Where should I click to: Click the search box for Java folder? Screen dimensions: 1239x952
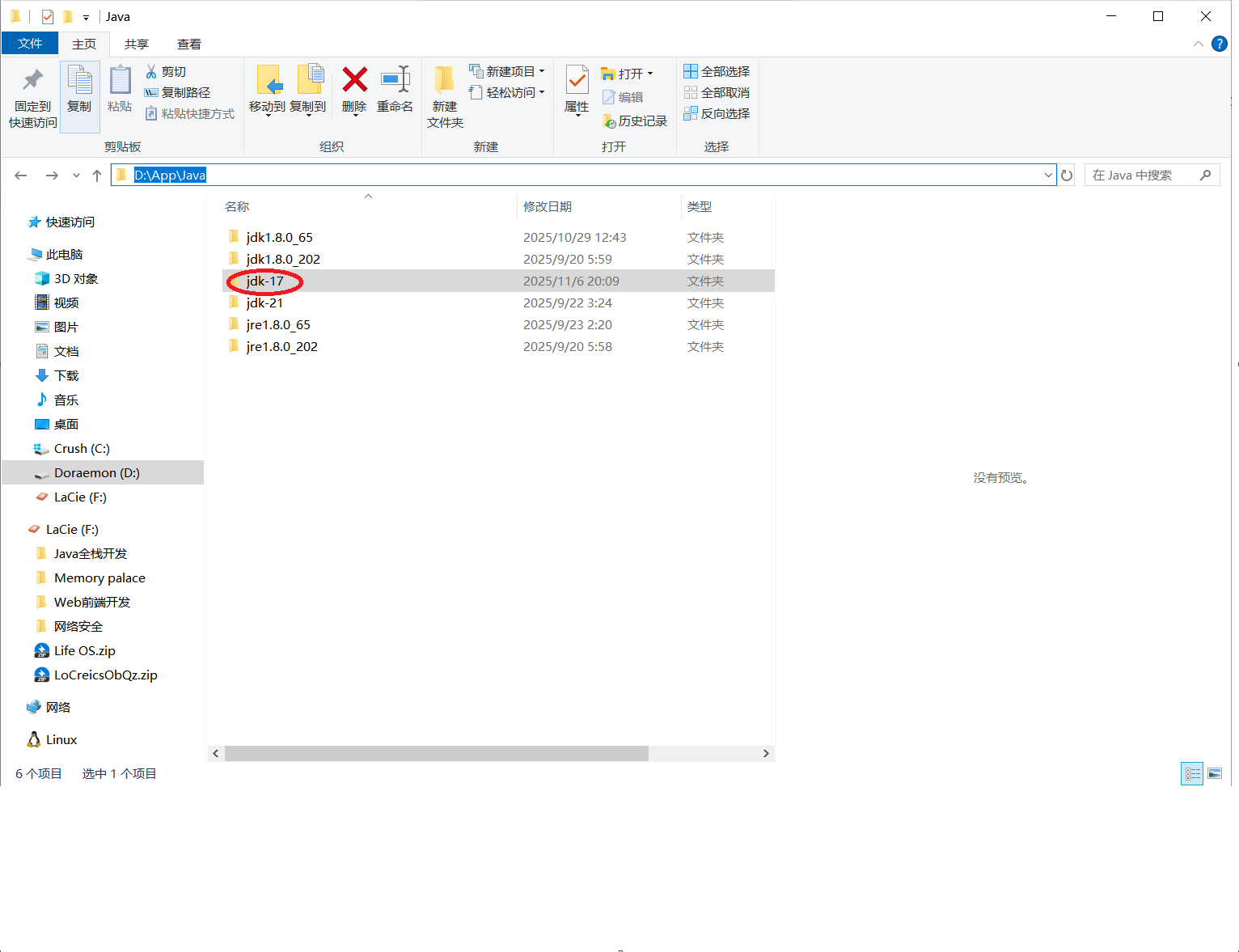1142,176
